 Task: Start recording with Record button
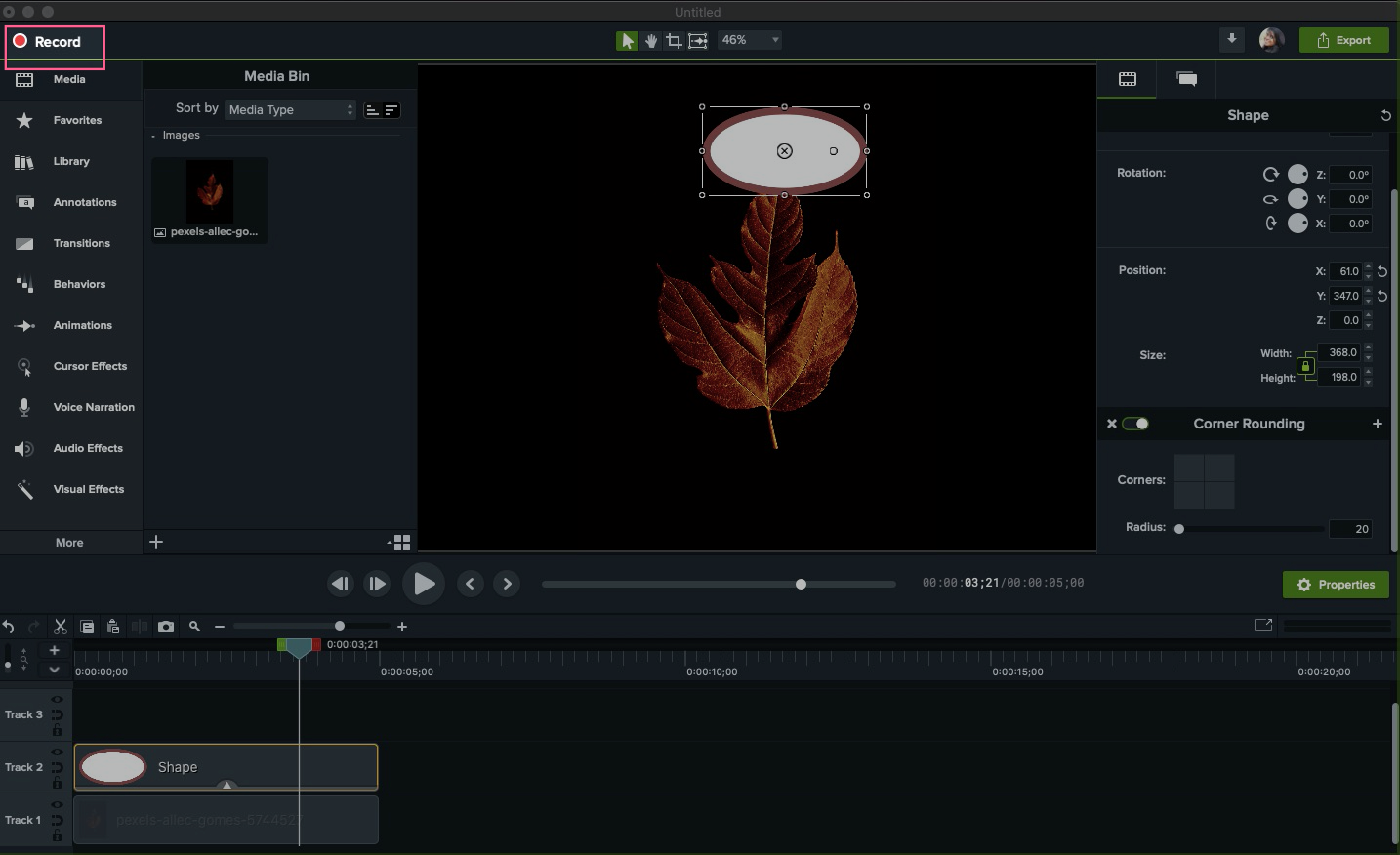pos(47,42)
